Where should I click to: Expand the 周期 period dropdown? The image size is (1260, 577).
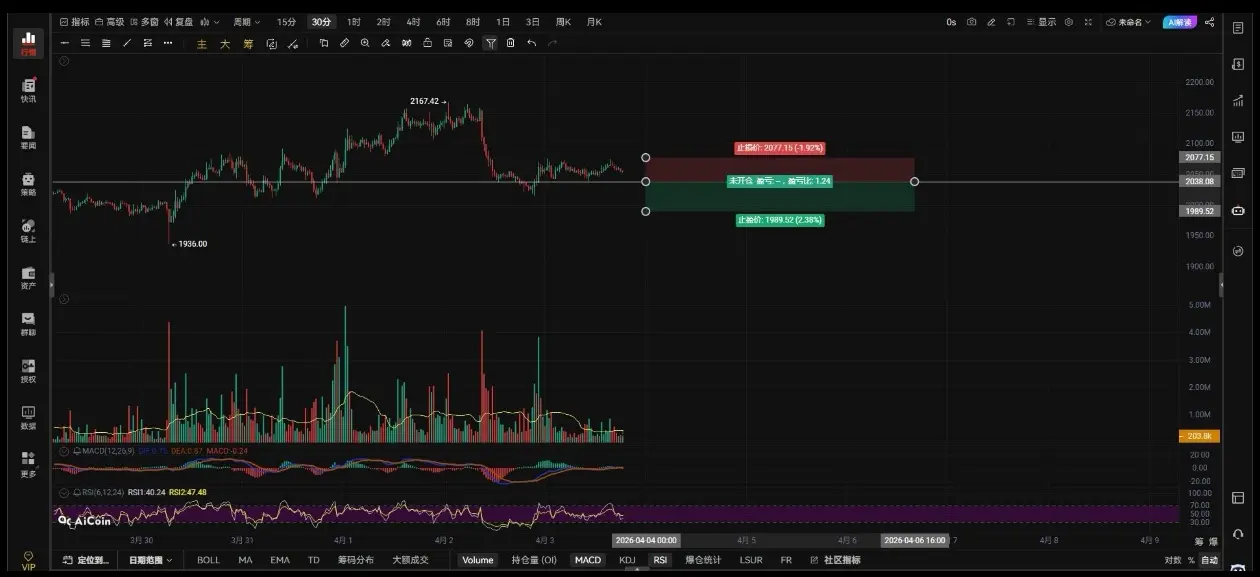pos(246,22)
